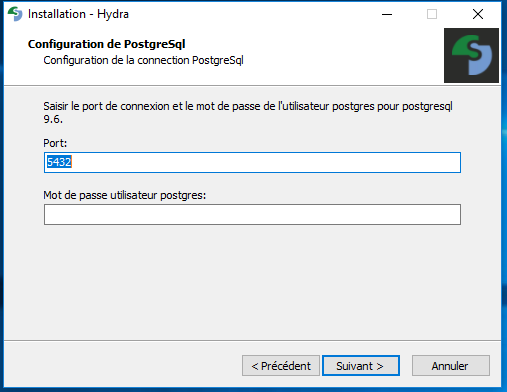Click the "9.6." version text
The height and width of the screenshot is (392, 507).
click(x=53, y=119)
